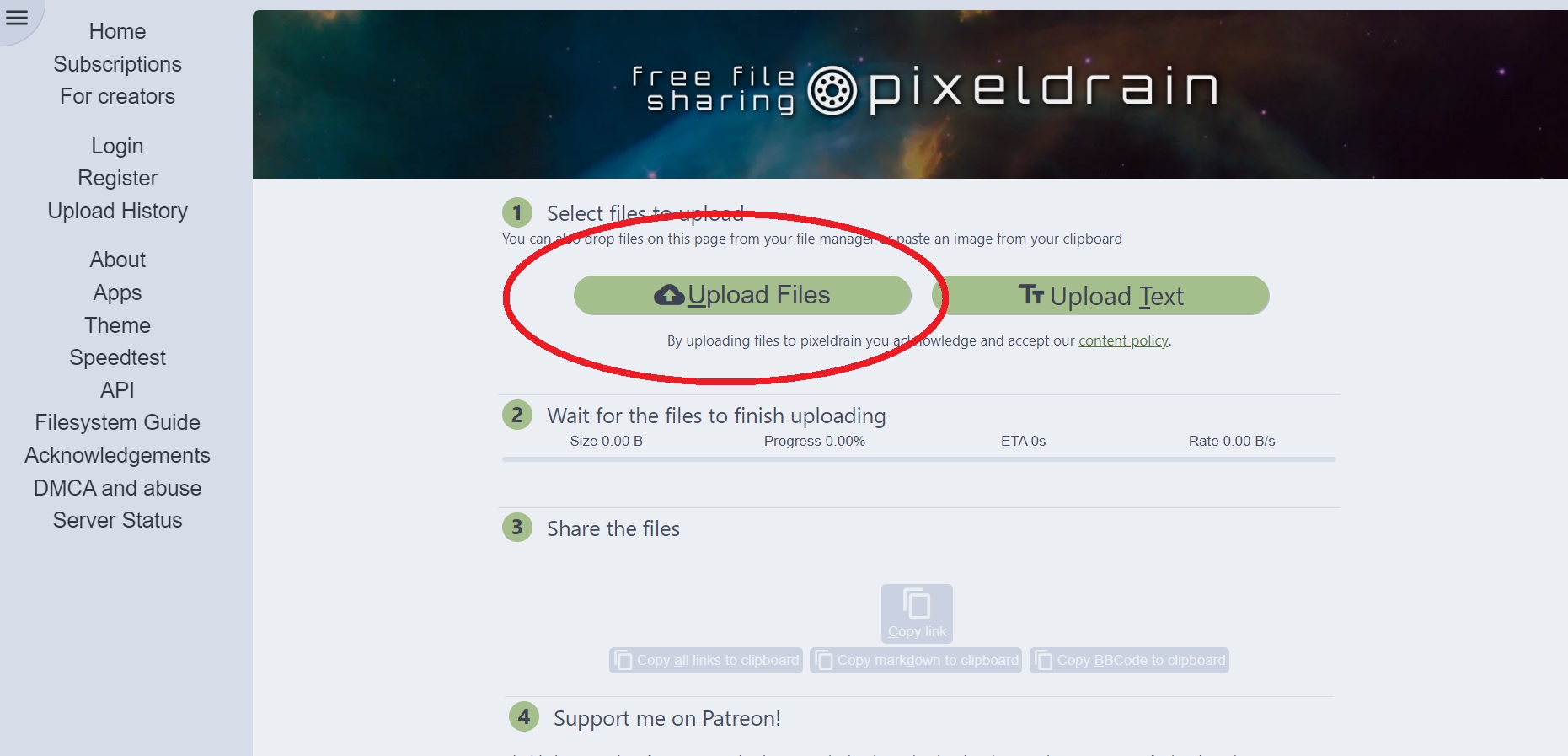Screen dimensions: 1568x756
Task: Copy markdown to clipboard
Action: tap(916, 660)
